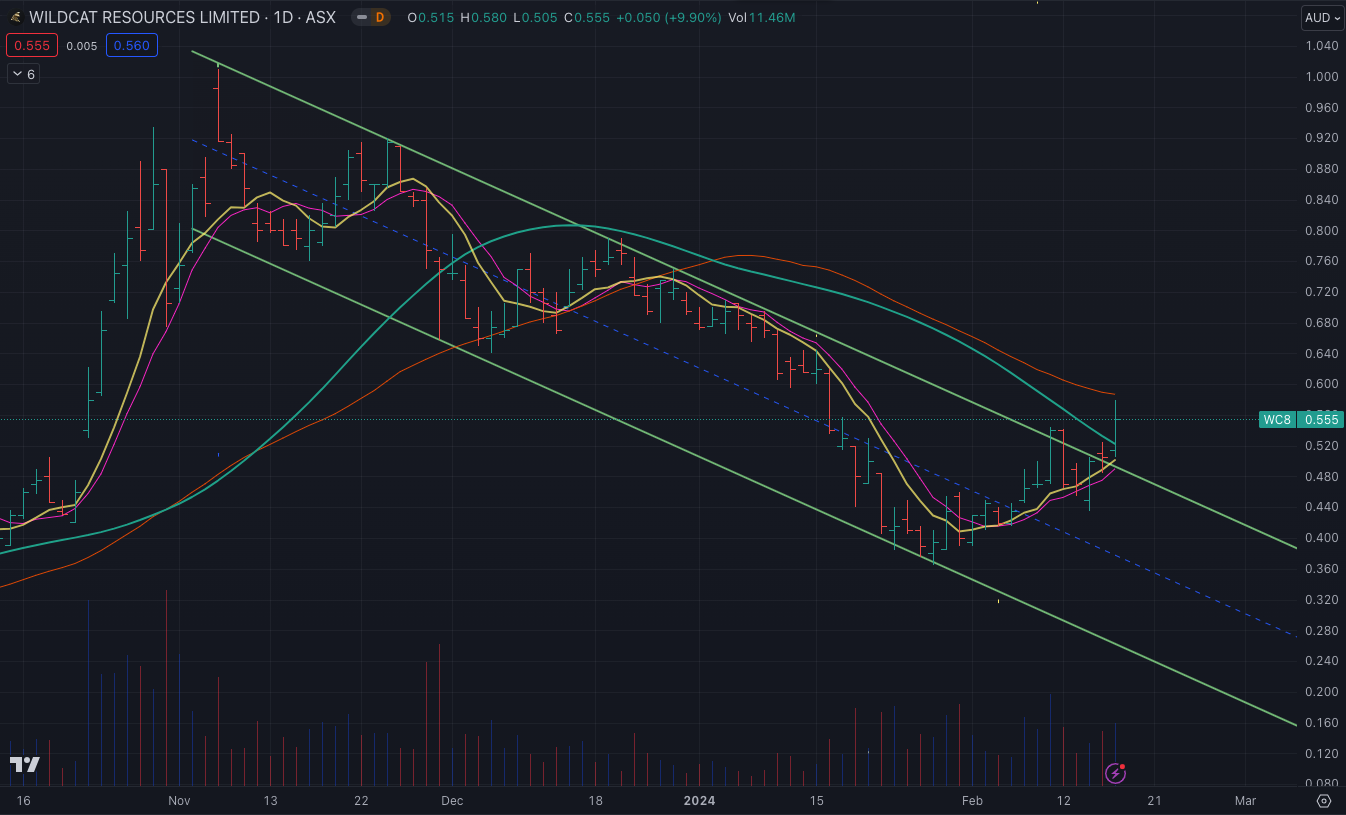The width and height of the screenshot is (1346, 815).
Task: Click the 0.555 last price label on axis
Action: point(1320,420)
